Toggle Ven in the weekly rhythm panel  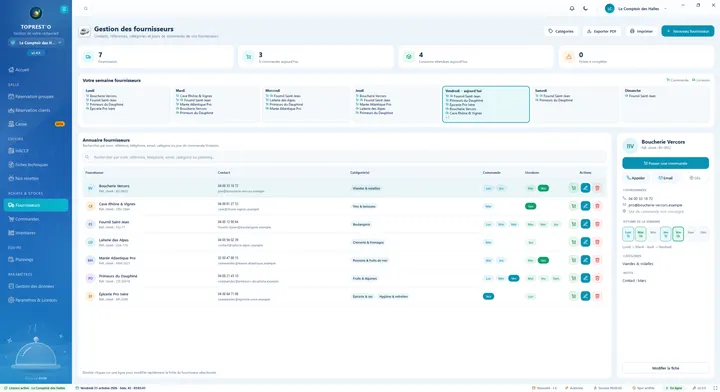[x=678, y=234]
